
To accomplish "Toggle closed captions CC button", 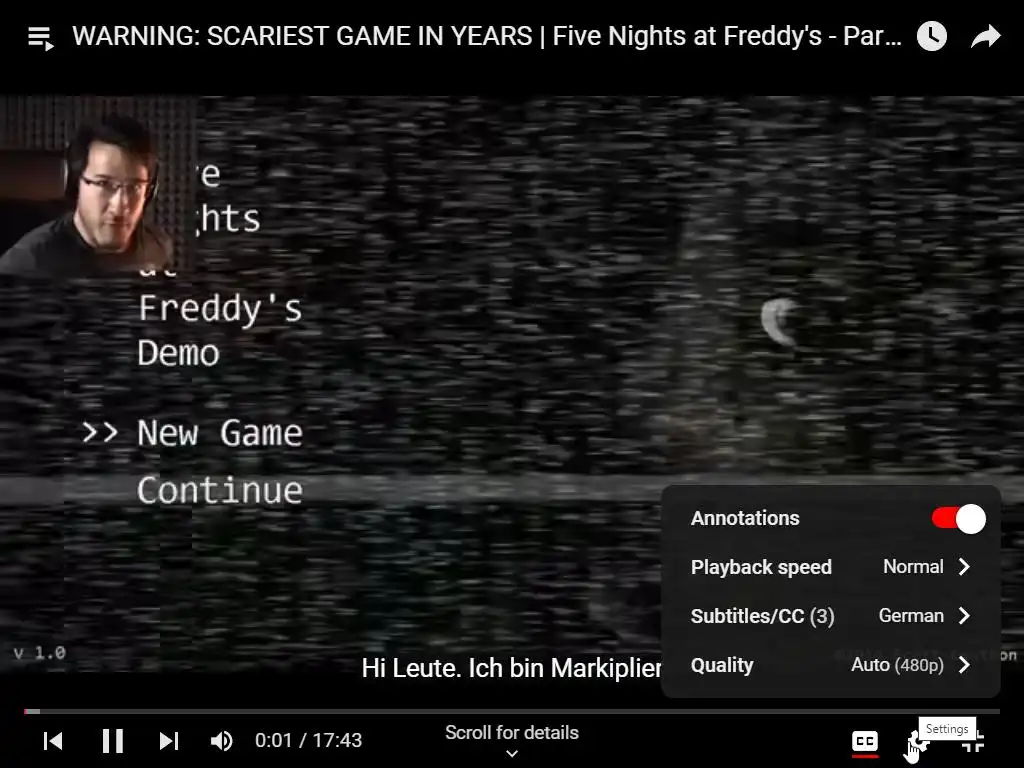I will [x=865, y=741].
